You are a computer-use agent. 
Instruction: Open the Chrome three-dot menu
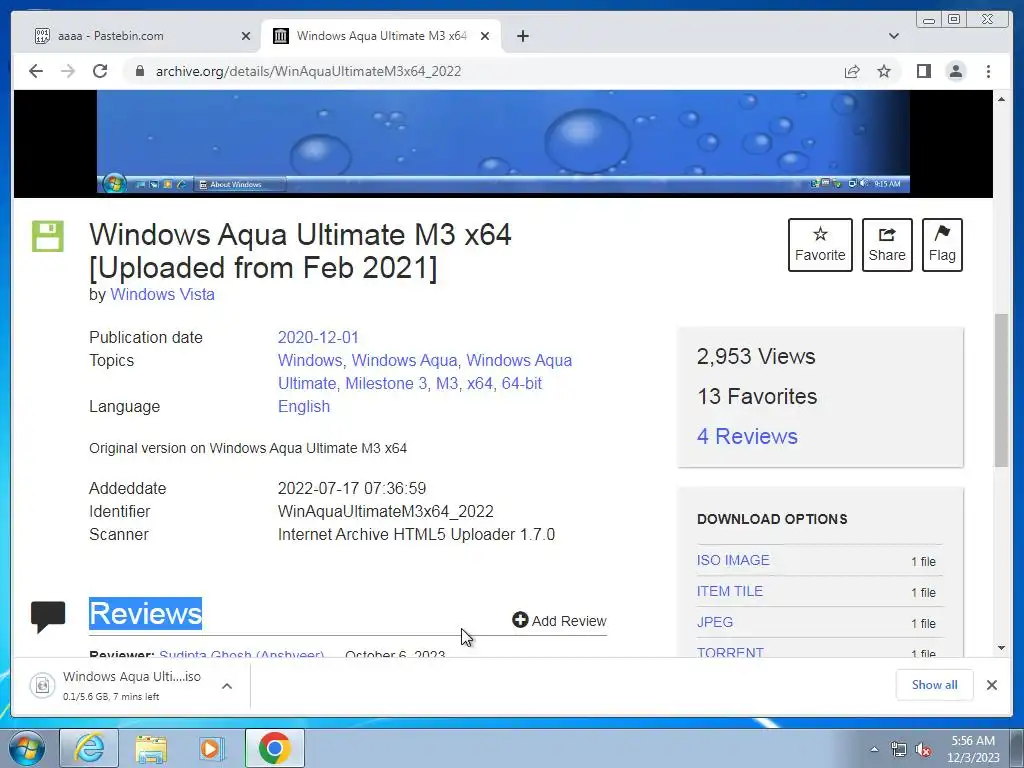coord(988,71)
